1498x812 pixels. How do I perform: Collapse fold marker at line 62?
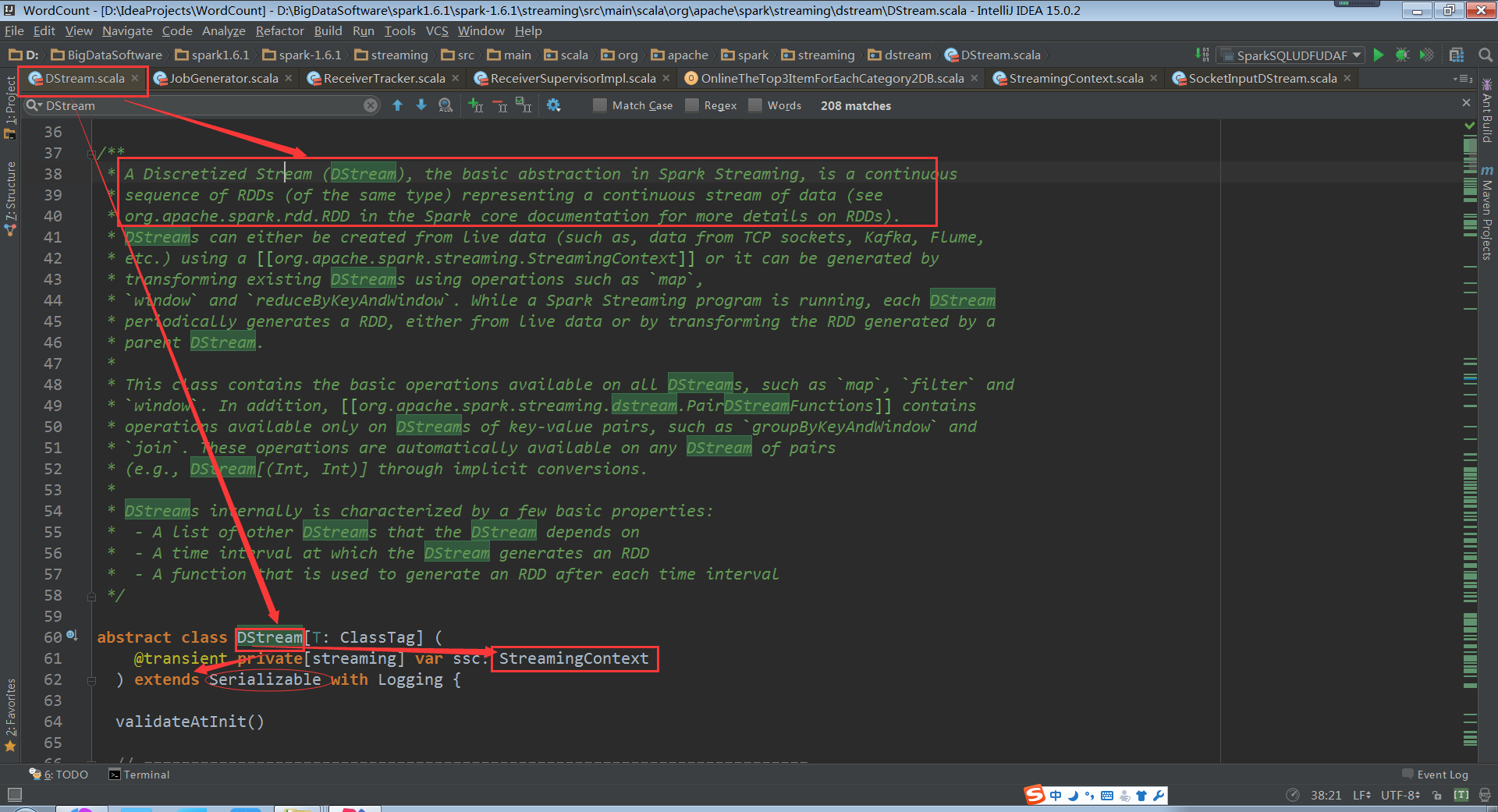point(91,681)
